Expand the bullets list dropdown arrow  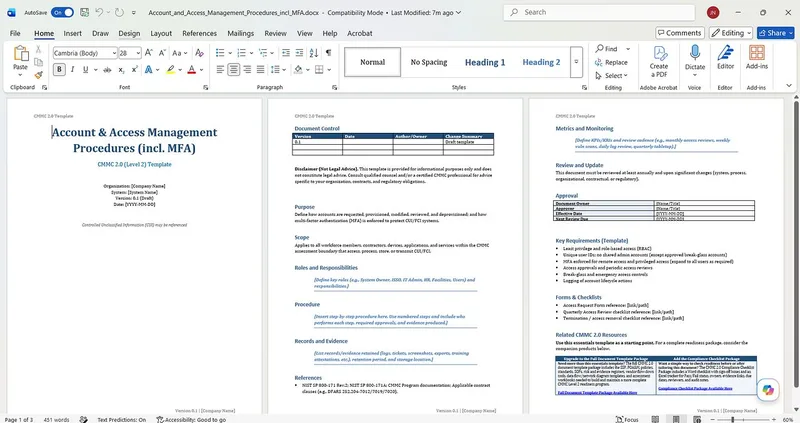point(230,53)
